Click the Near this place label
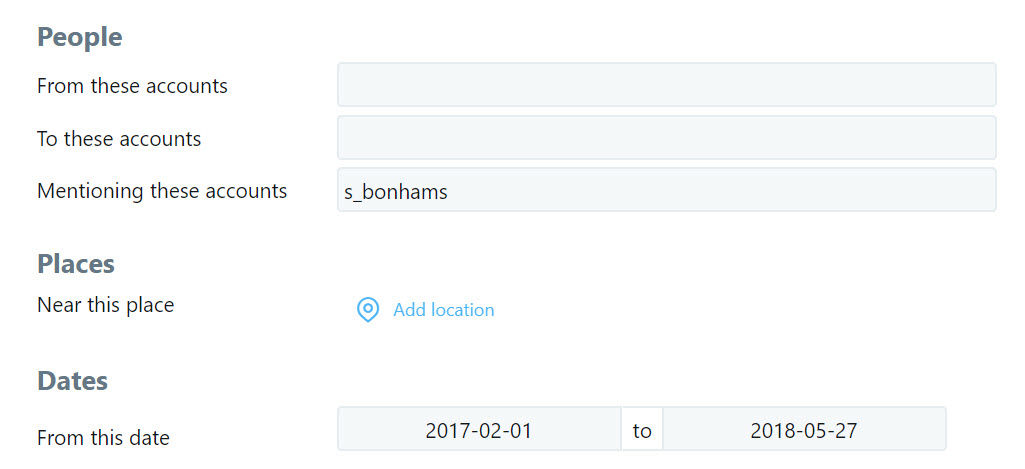The width and height of the screenshot is (1025, 469). (105, 305)
